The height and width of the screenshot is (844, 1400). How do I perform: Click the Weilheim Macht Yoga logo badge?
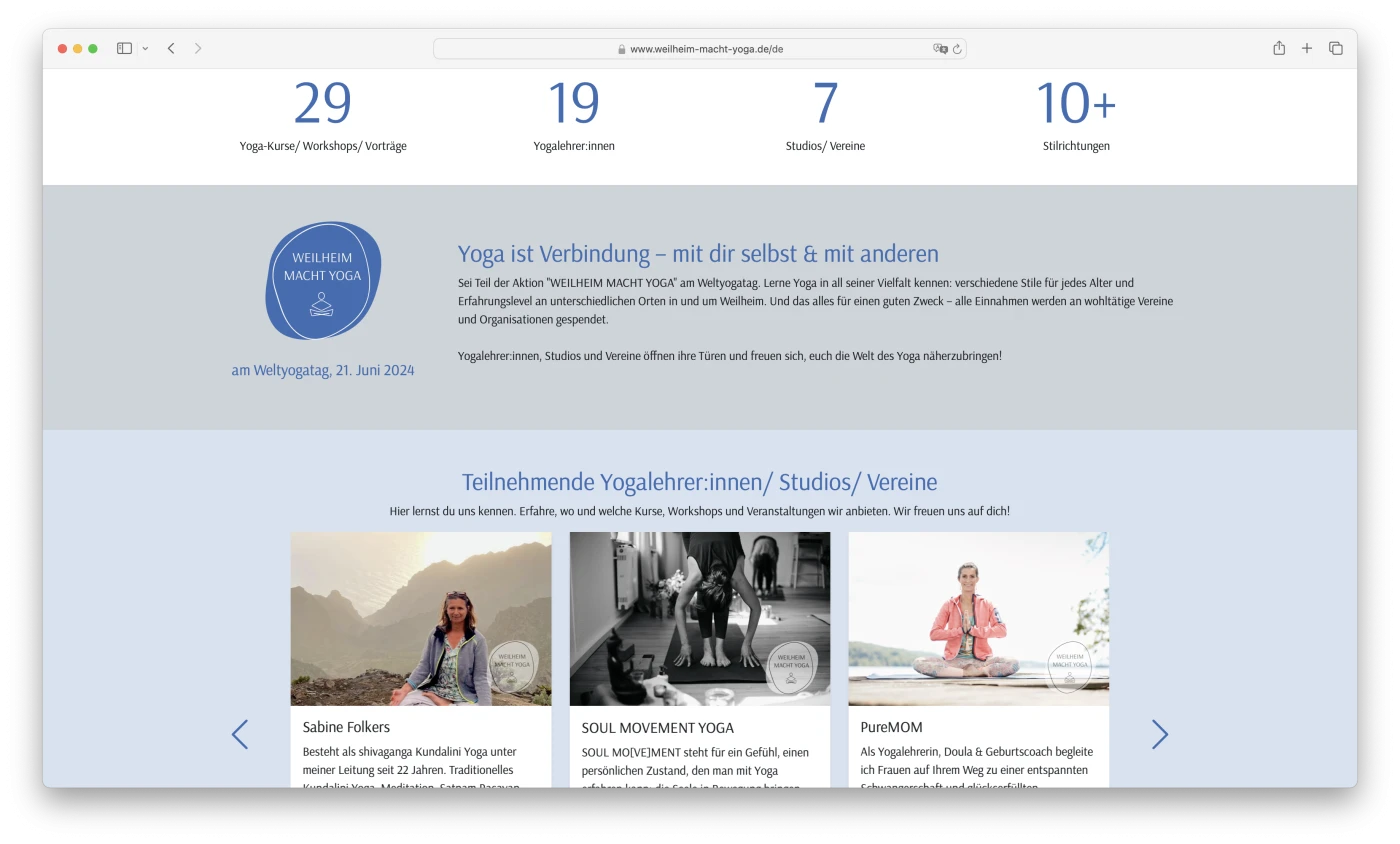click(x=323, y=280)
